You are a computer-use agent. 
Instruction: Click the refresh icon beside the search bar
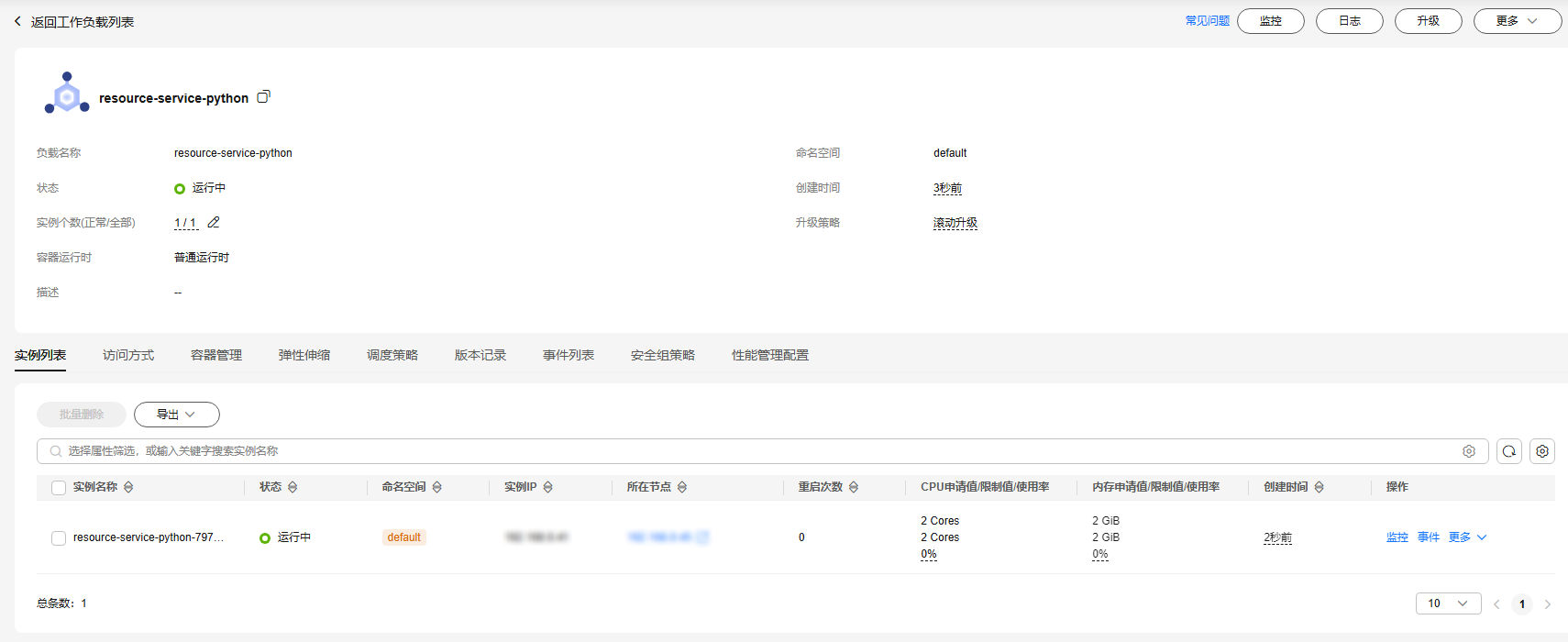click(x=1509, y=451)
